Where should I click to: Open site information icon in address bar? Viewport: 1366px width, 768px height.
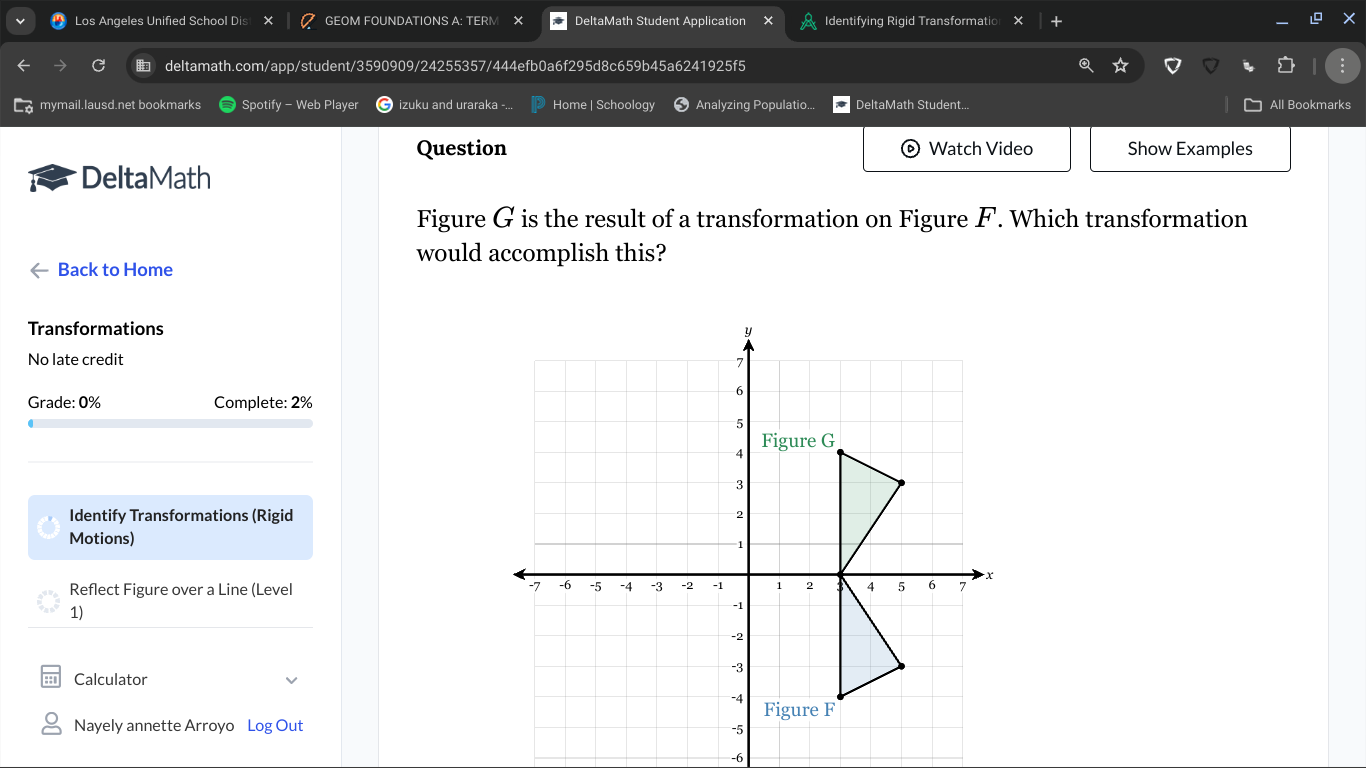coord(144,66)
